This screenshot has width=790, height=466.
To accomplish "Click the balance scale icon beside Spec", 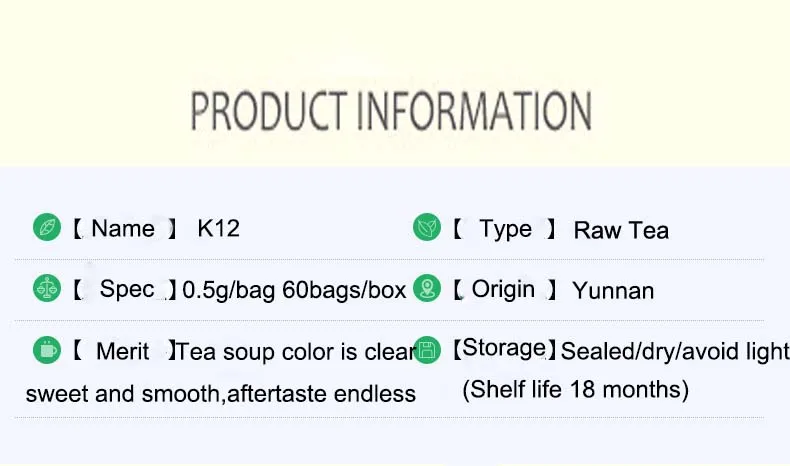I will tap(46, 289).
